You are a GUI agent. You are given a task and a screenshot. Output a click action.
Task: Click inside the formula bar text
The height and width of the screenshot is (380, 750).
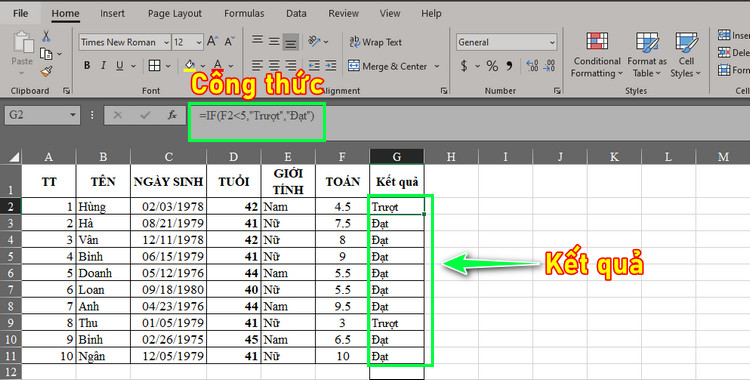(x=257, y=115)
